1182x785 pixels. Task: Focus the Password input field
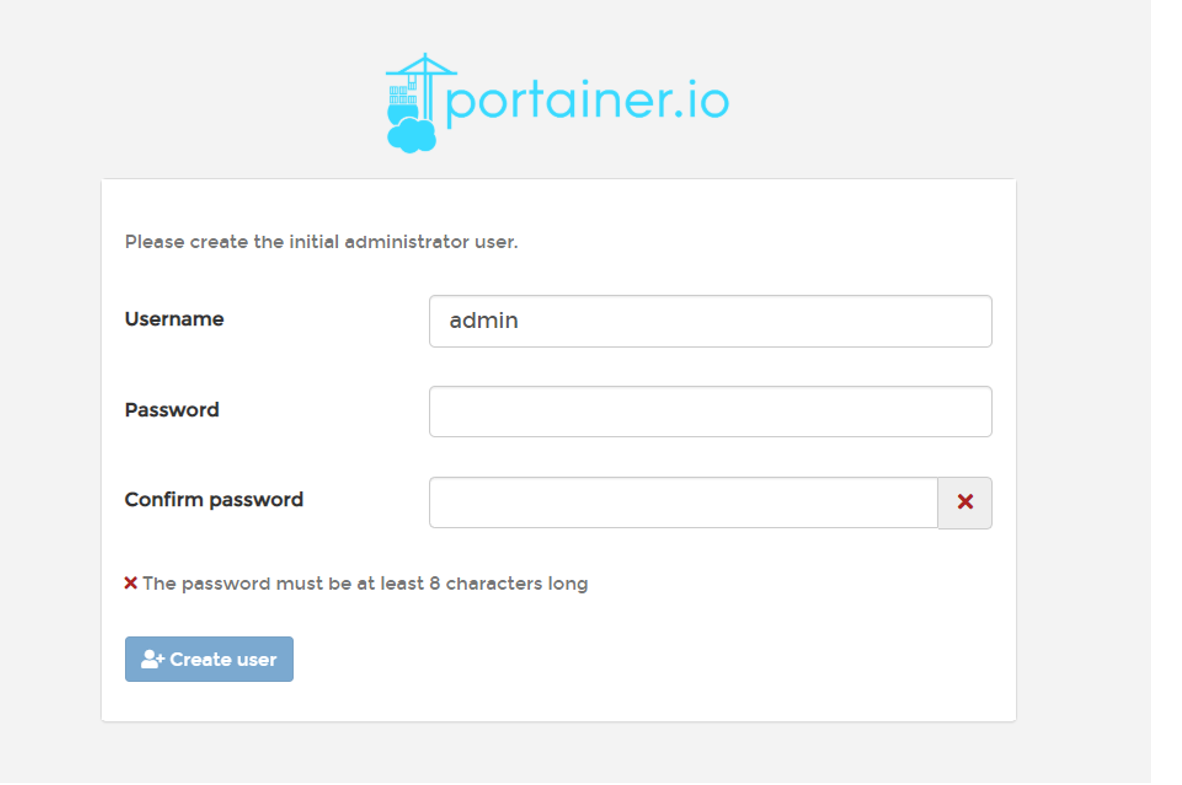tap(710, 412)
